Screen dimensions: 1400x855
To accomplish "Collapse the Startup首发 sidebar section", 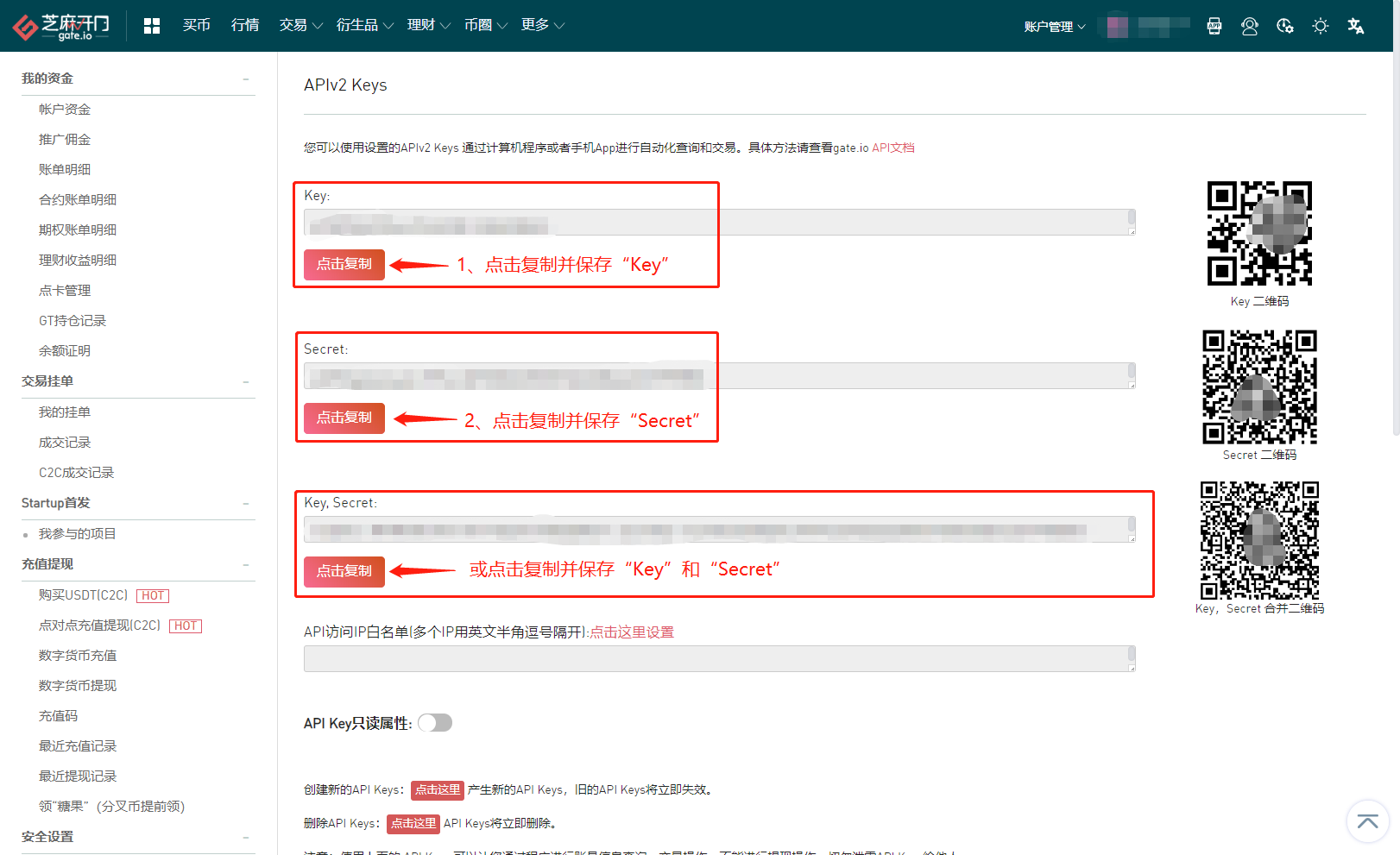I will click(x=246, y=503).
